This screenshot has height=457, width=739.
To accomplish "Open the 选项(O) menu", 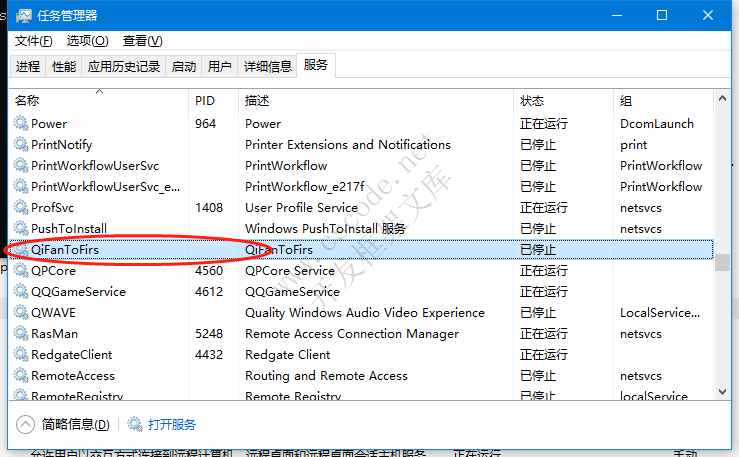I will tap(87, 41).
